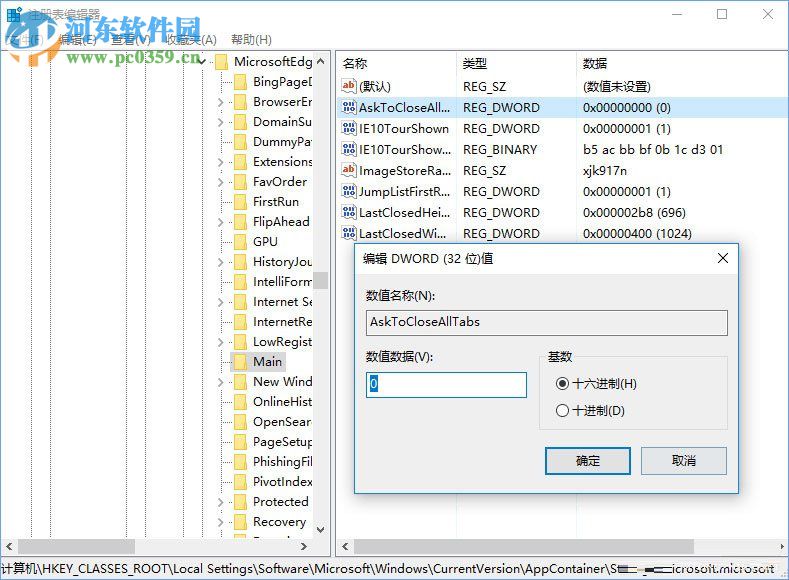Click the MicrosoftEdg folder icon
Image resolution: width=789 pixels, height=580 pixels.
(222, 62)
